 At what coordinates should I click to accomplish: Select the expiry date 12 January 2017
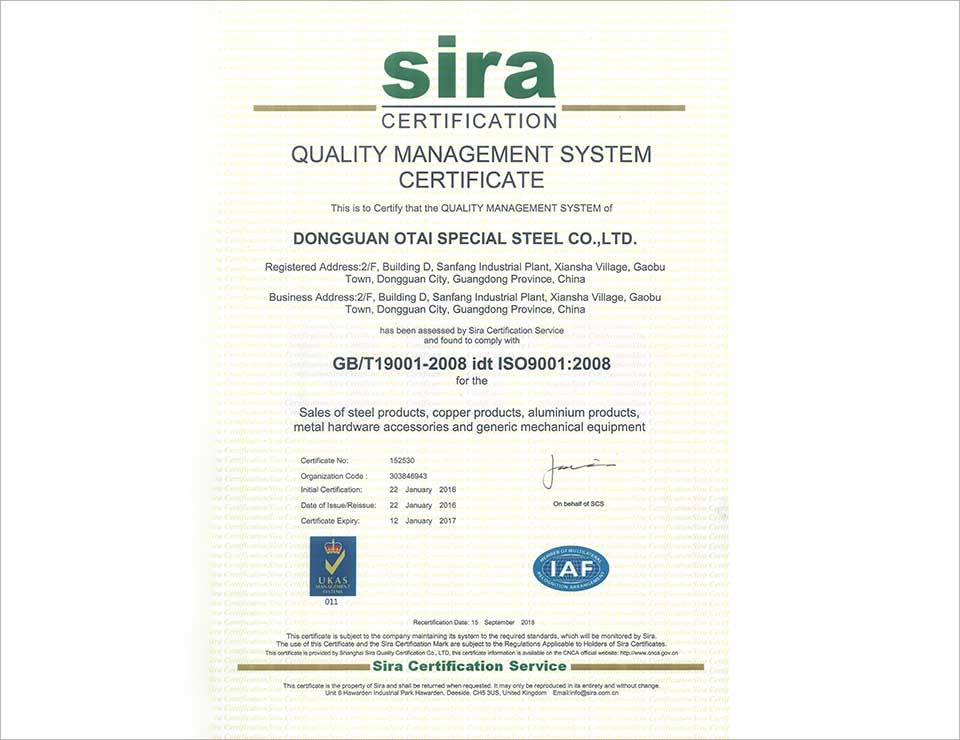click(422, 521)
